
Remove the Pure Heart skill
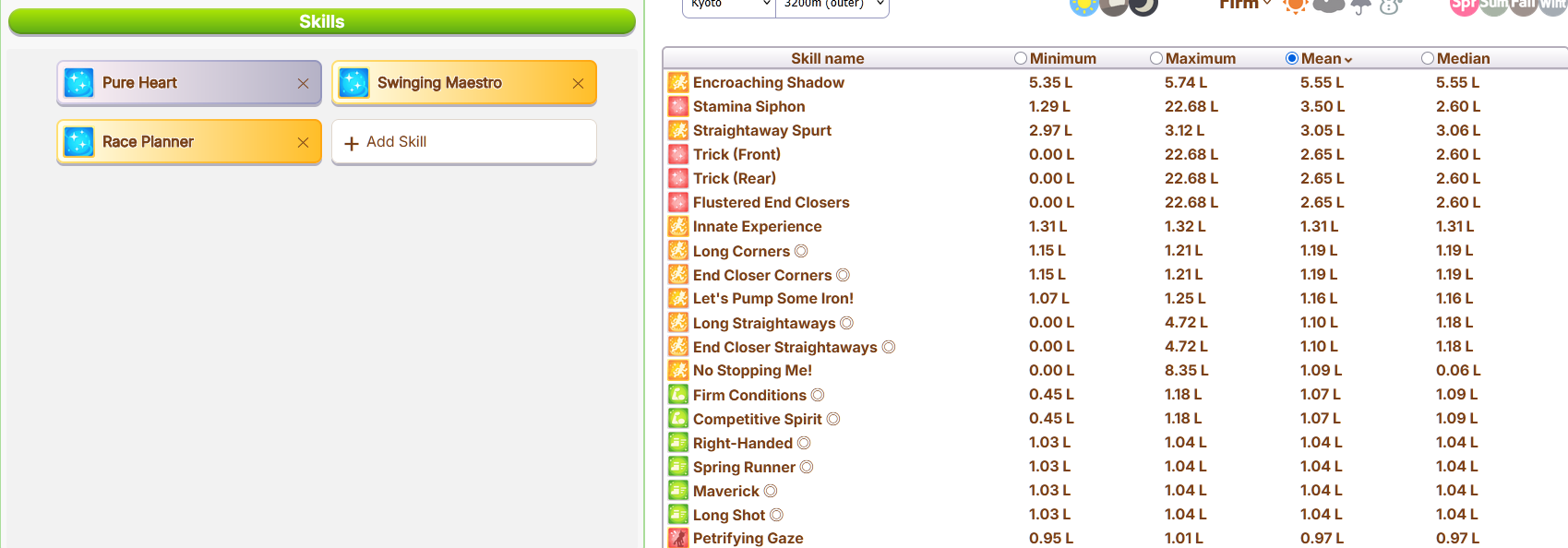[303, 83]
